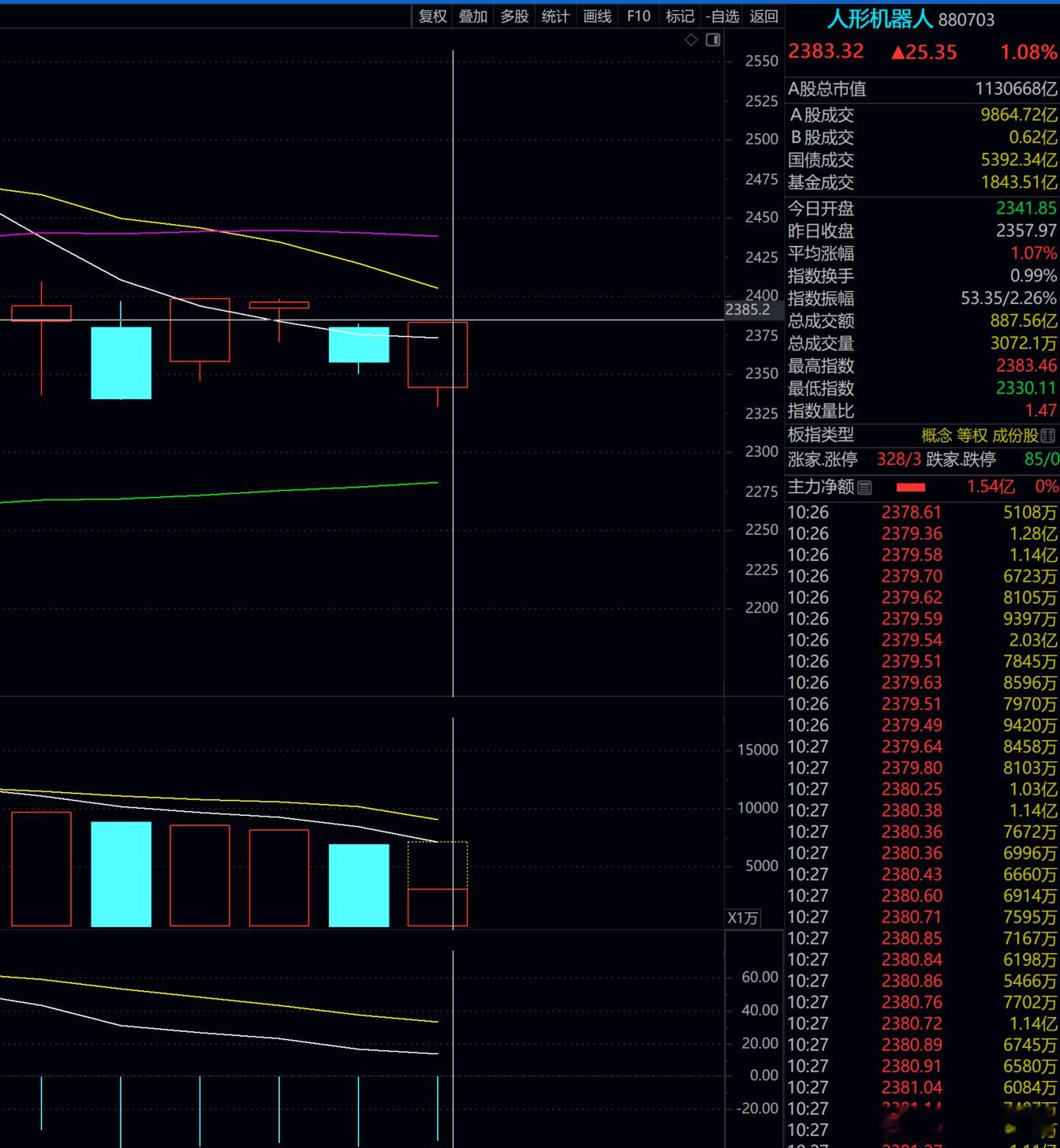Image resolution: width=1060 pixels, height=1148 pixels.
Task: Open F10 company information
Action: click(638, 17)
